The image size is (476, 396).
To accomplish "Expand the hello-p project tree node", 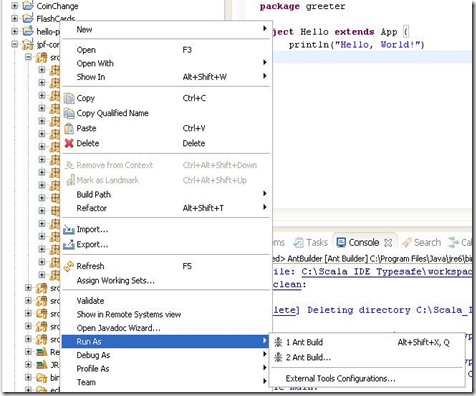I will point(14,31).
